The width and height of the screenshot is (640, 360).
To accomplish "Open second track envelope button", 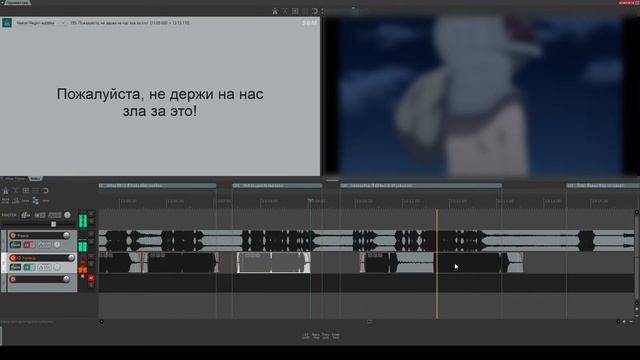I will tap(44, 267).
